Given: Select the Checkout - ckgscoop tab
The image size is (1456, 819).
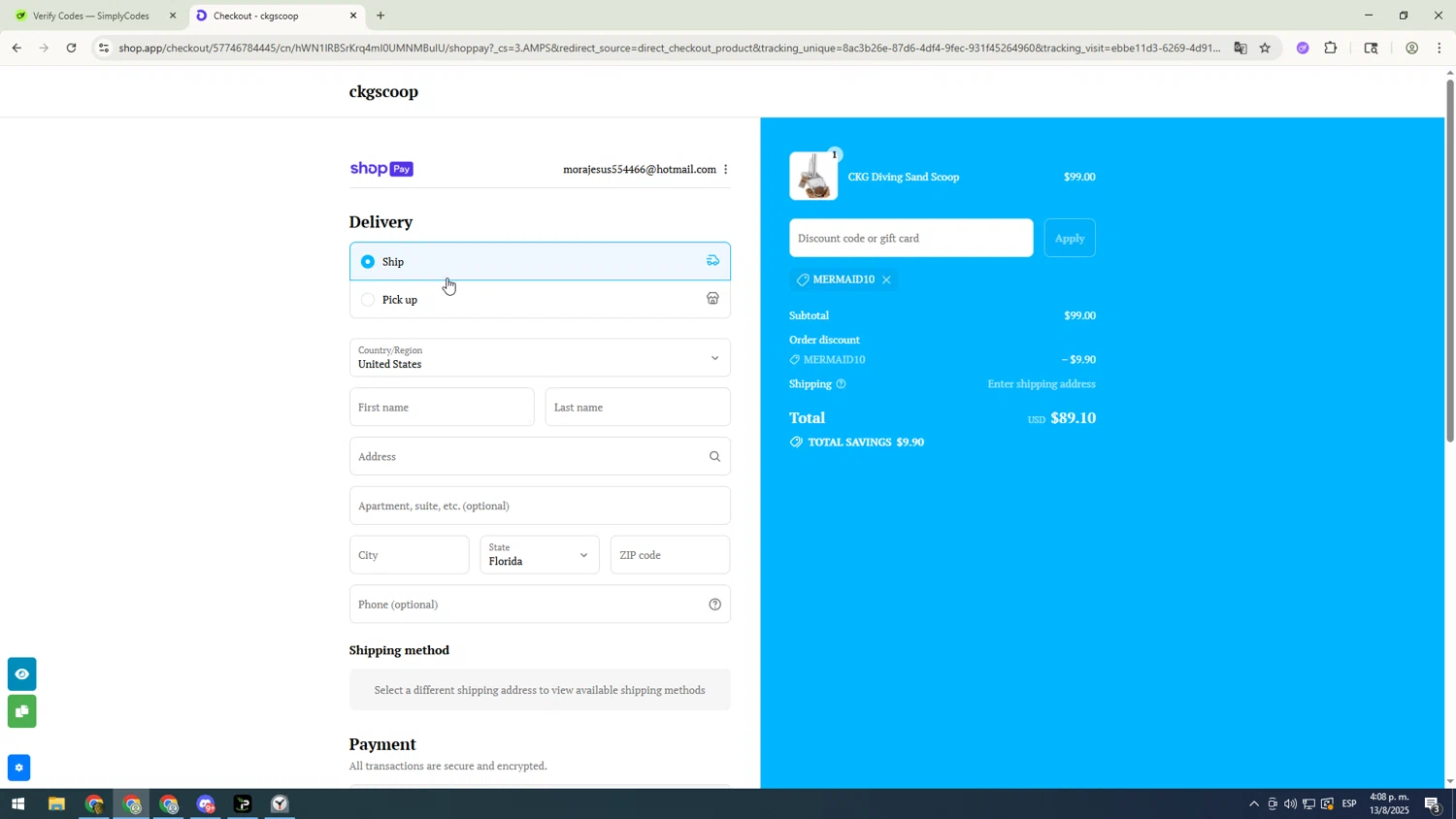Looking at the screenshot, I should 262,16.
